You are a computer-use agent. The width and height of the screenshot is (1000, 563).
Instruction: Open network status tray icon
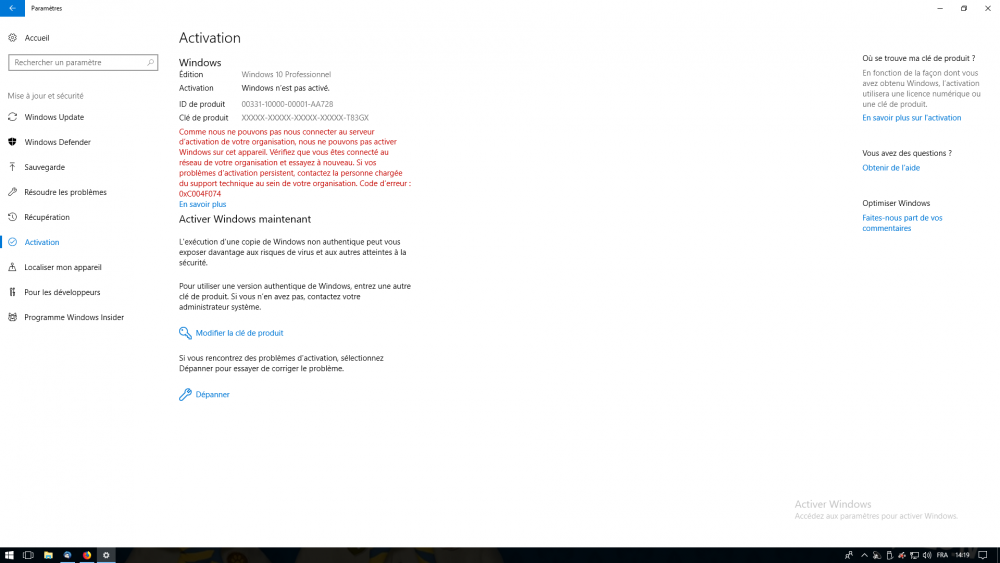tap(914, 555)
